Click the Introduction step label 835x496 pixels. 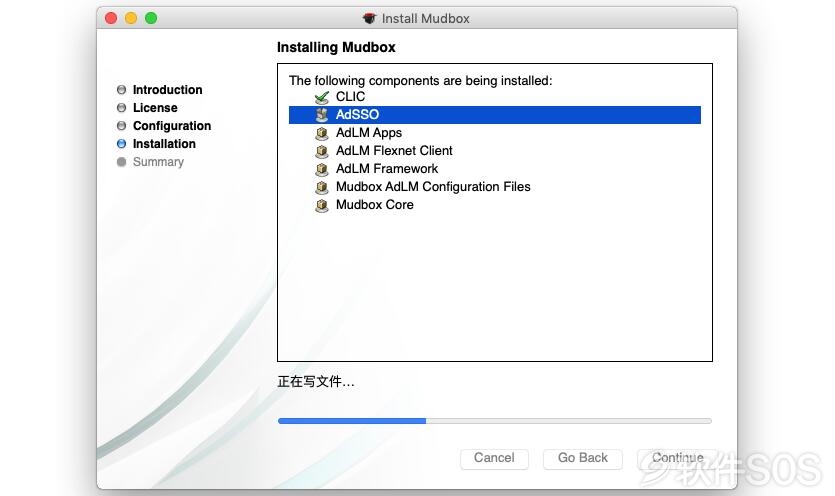167,90
